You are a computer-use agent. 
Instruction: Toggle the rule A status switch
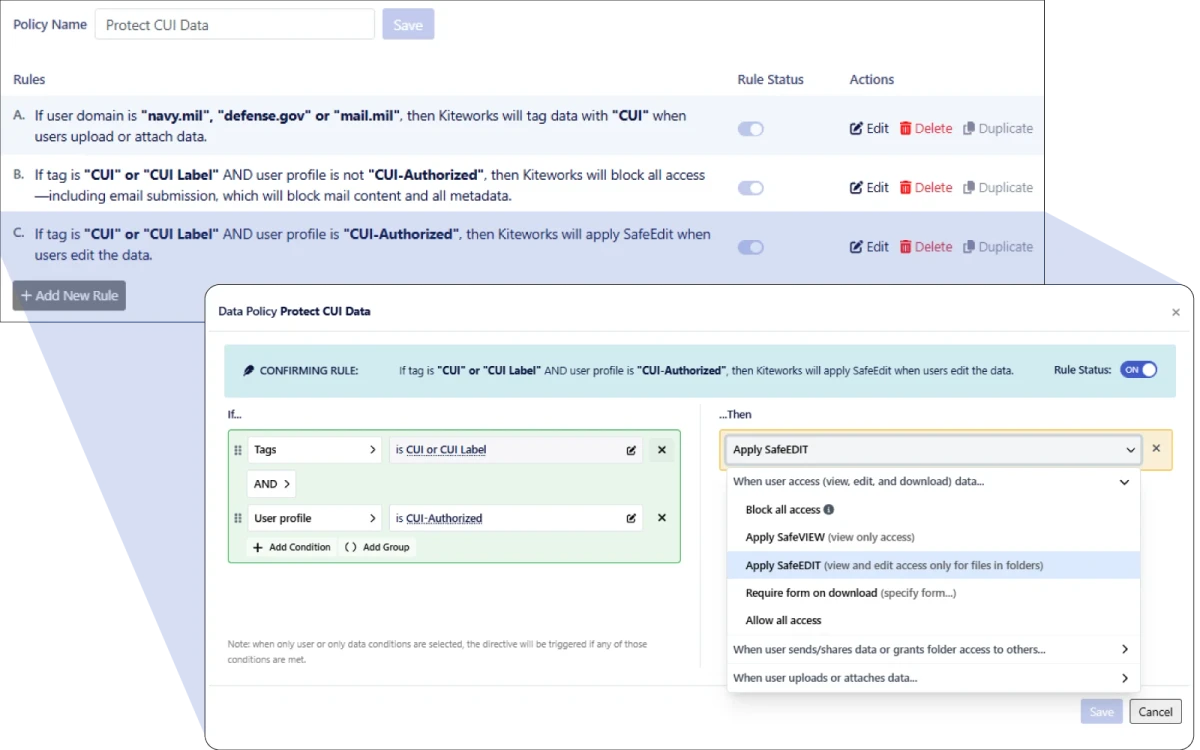coord(751,128)
